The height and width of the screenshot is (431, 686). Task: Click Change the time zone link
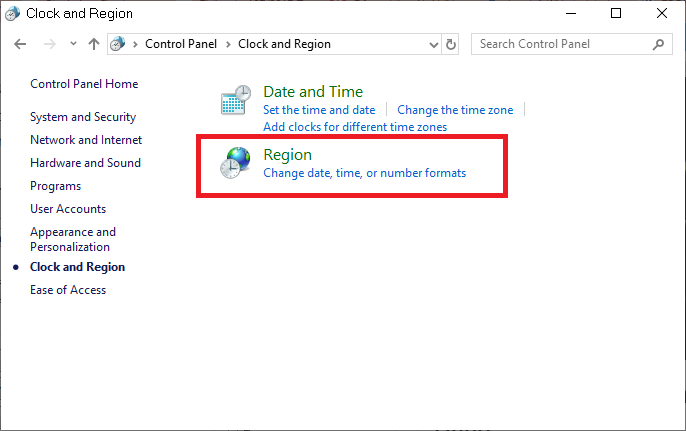click(x=455, y=110)
